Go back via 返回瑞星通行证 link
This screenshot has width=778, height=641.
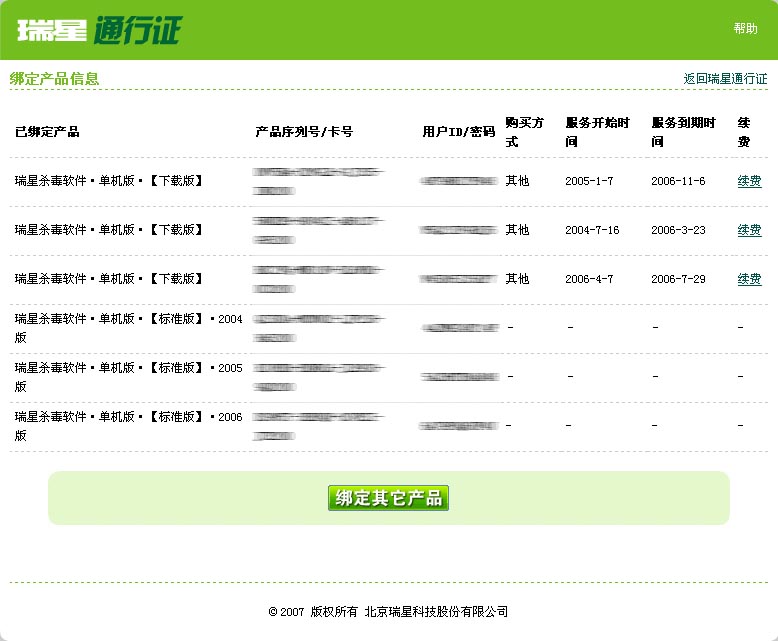click(725, 78)
